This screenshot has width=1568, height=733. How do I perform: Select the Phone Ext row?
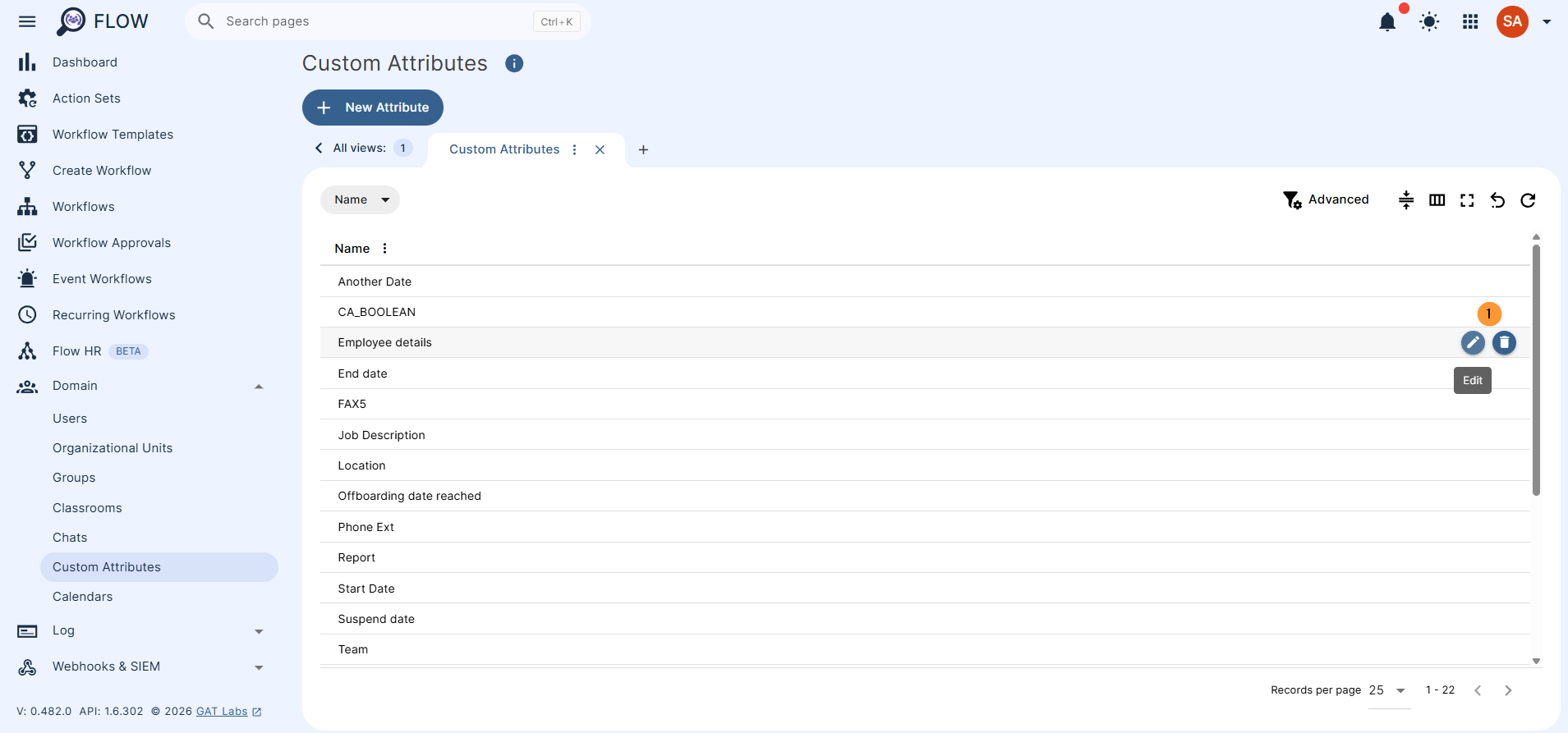coord(925,527)
